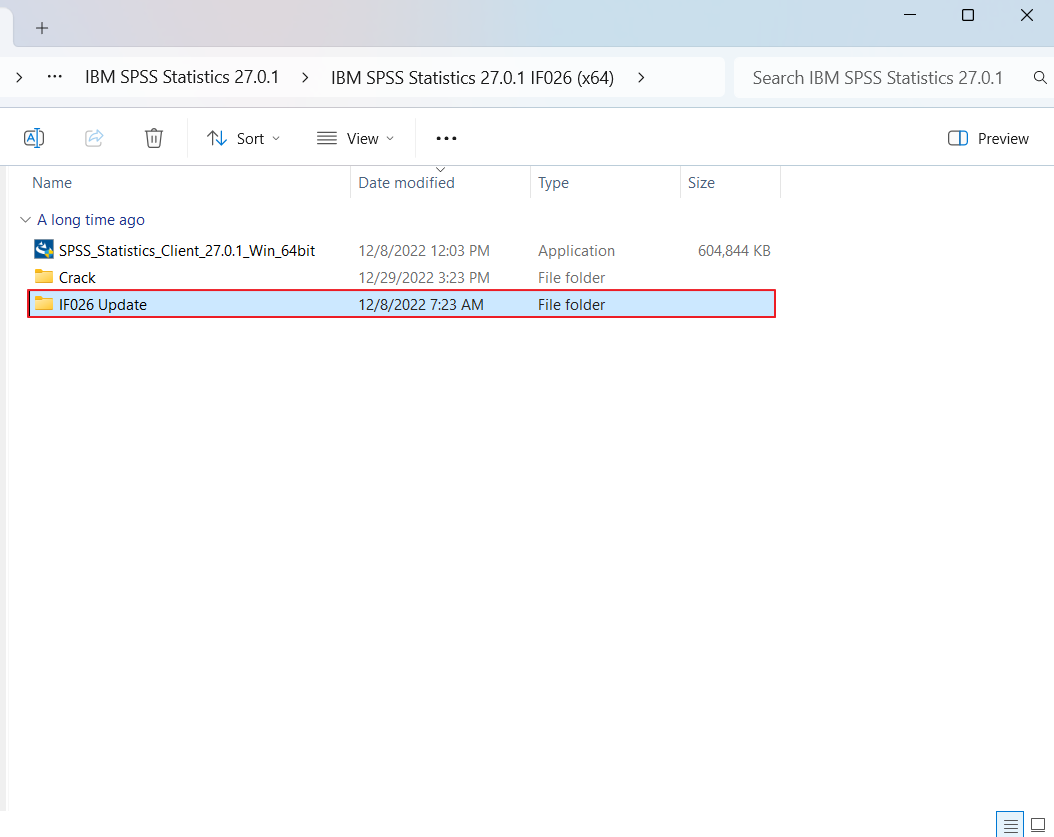Click the Search IBM SPSS Statistics field
This screenshot has height=837, width=1054.
877,78
